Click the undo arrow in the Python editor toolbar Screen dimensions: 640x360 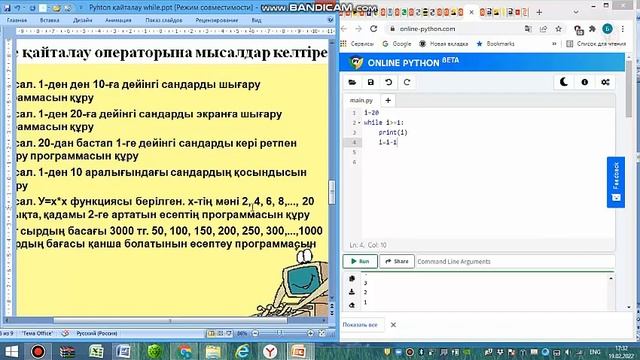[x=389, y=82]
